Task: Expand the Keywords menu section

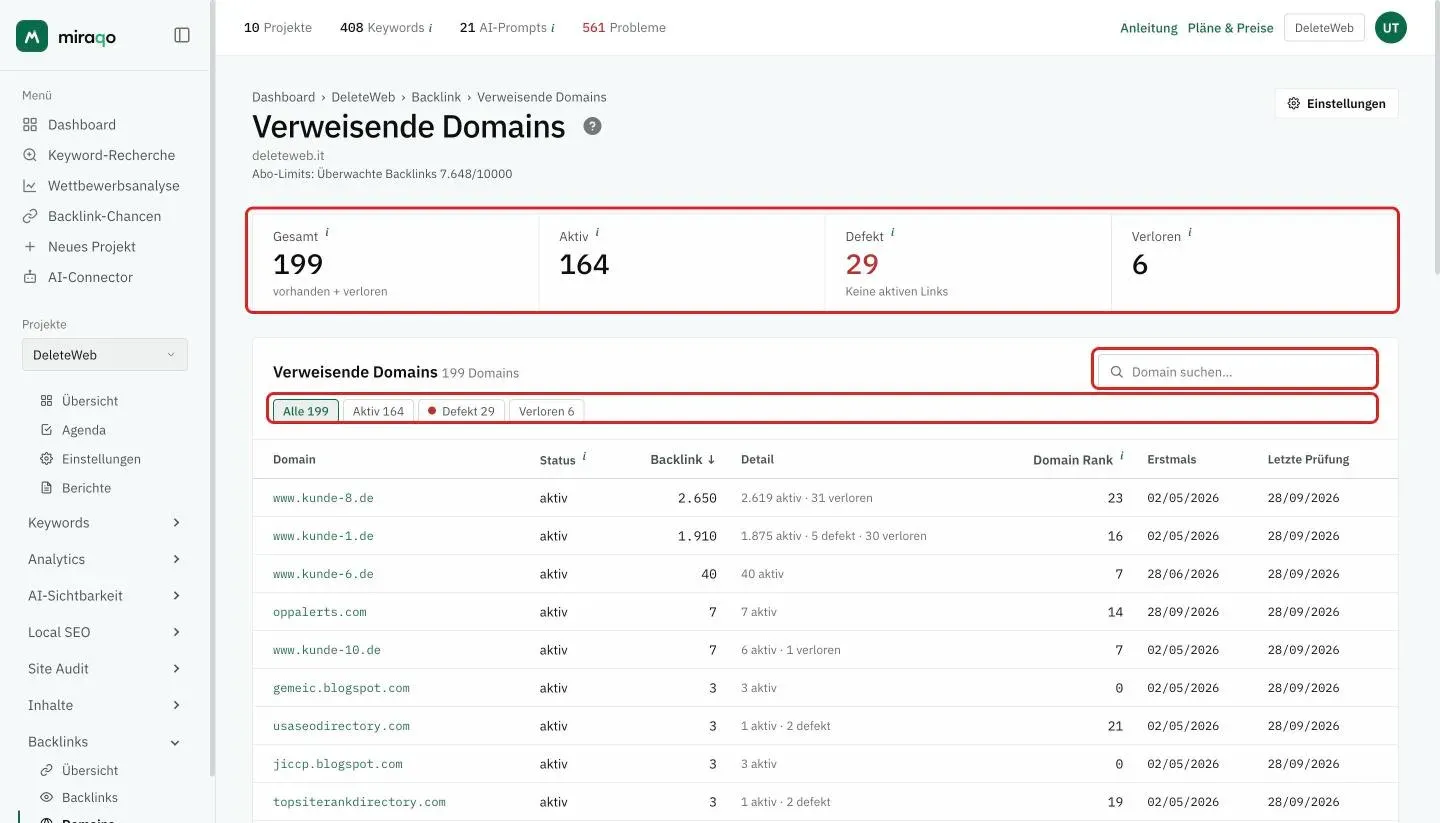Action: click(x=104, y=523)
